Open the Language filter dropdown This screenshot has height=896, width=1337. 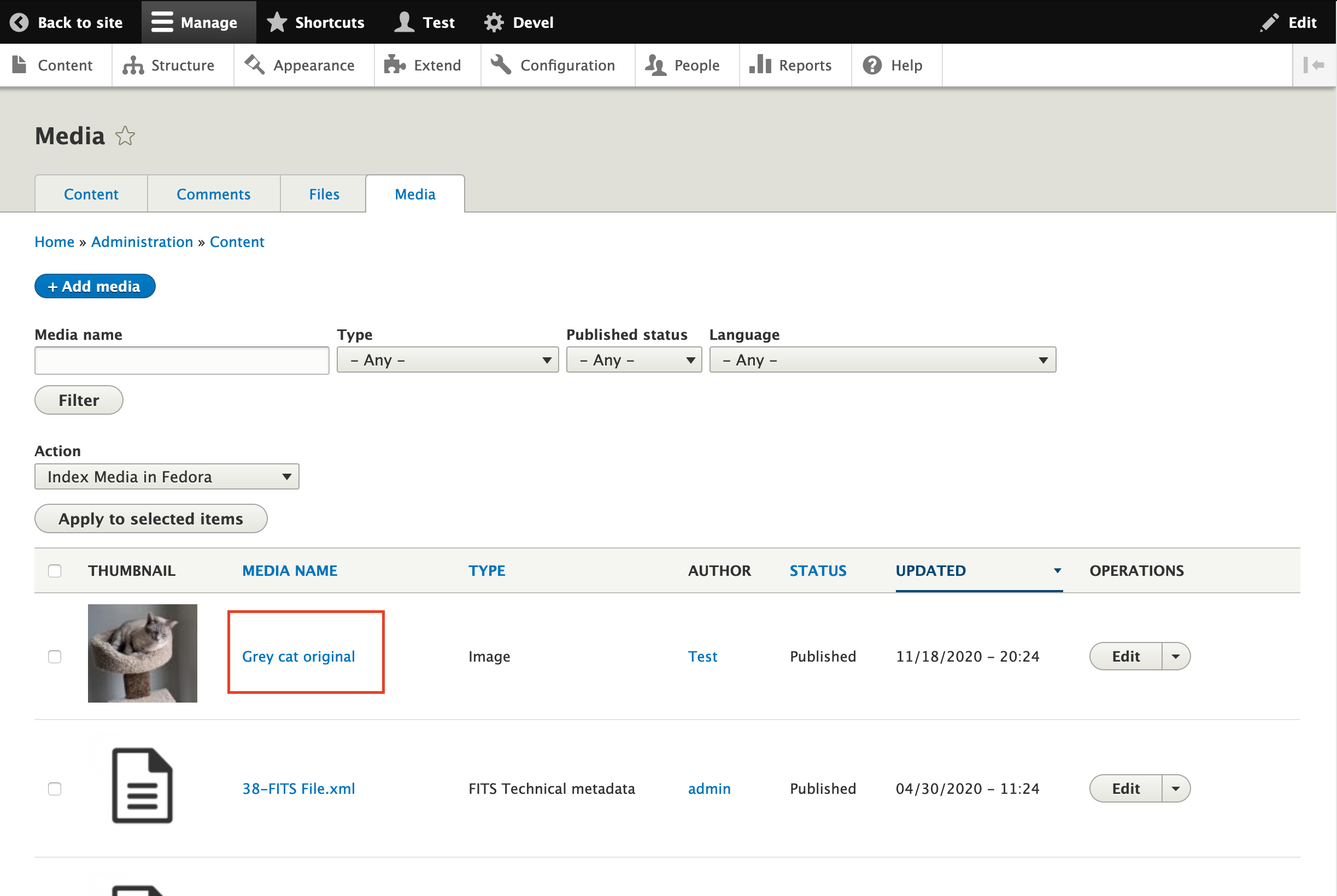[883, 360]
